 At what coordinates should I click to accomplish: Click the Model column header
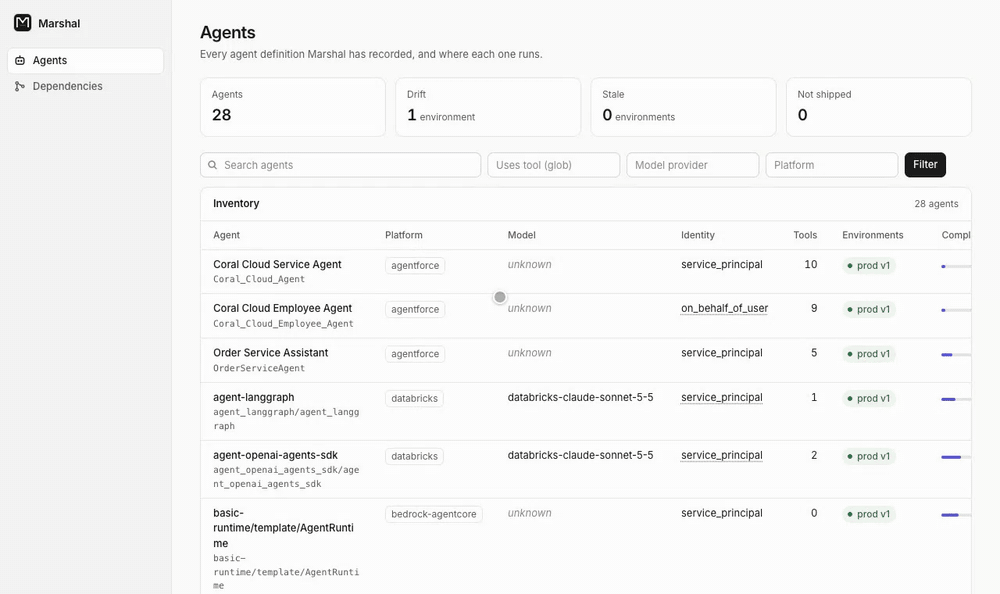coord(522,235)
